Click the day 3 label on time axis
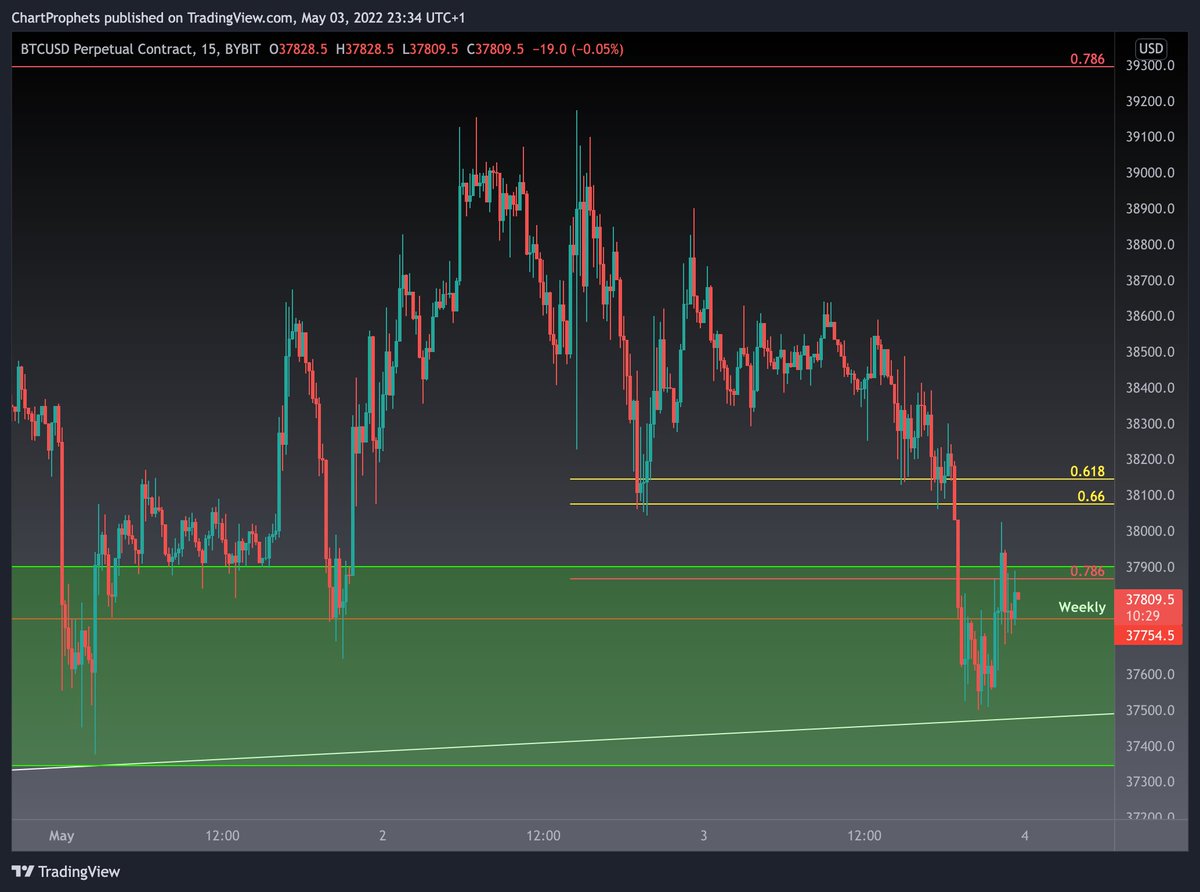The image size is (1200, 892). coord(704,836)
